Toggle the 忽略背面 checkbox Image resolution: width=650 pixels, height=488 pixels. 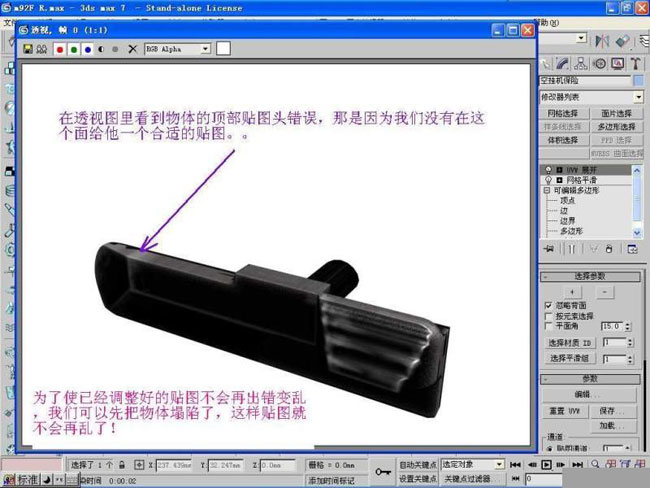pos(548,306)
